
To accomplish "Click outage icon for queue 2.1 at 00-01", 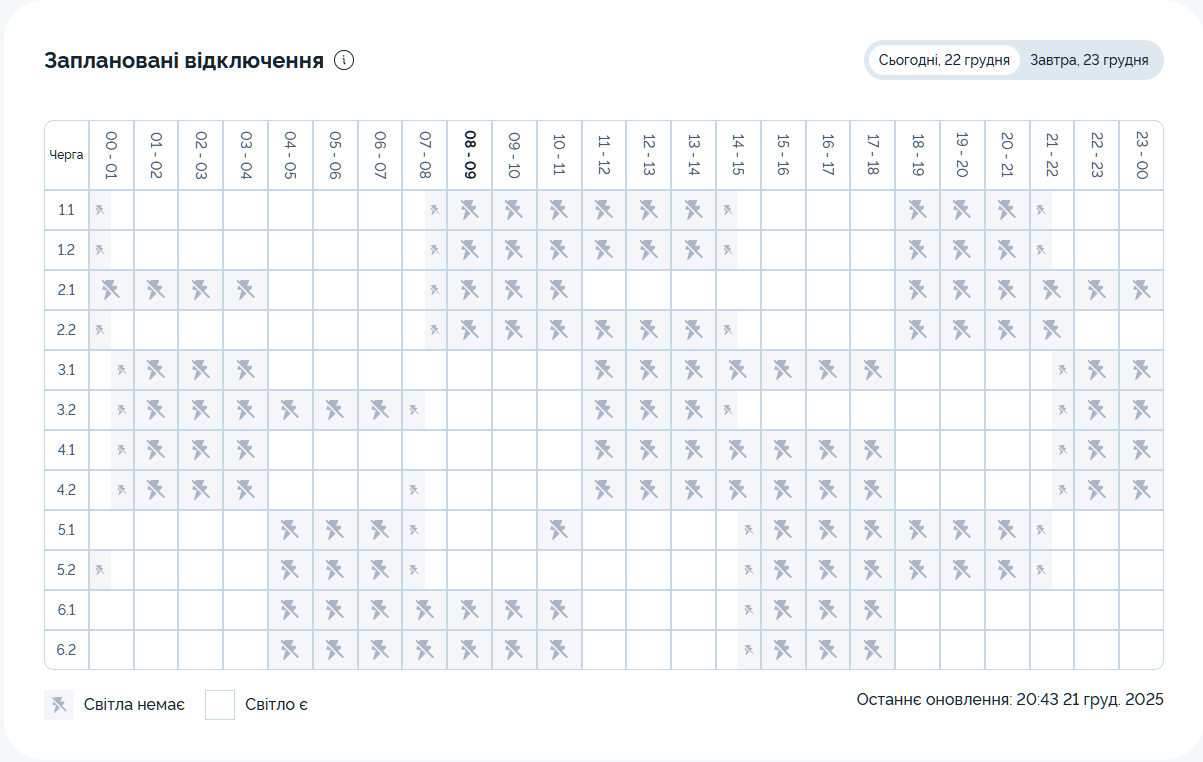I will 111,290.
